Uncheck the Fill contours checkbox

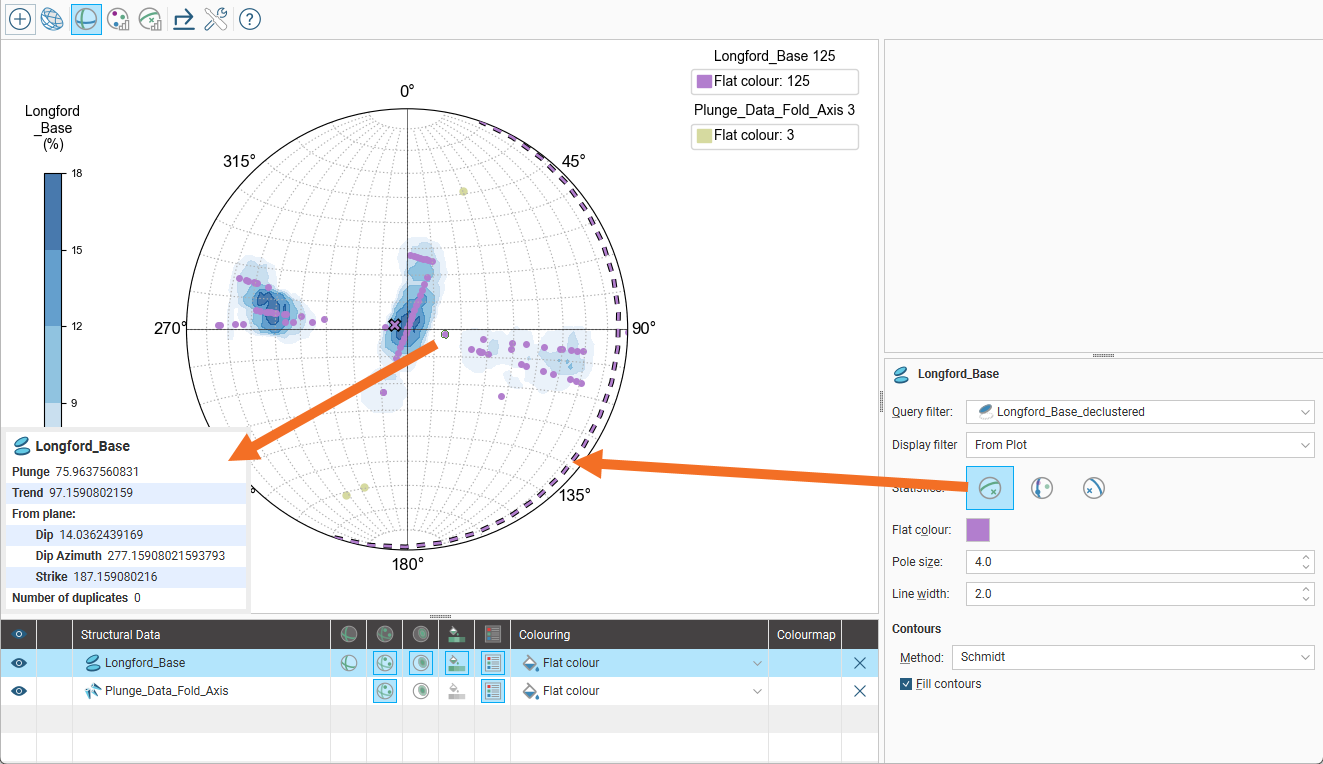[906, 684]
